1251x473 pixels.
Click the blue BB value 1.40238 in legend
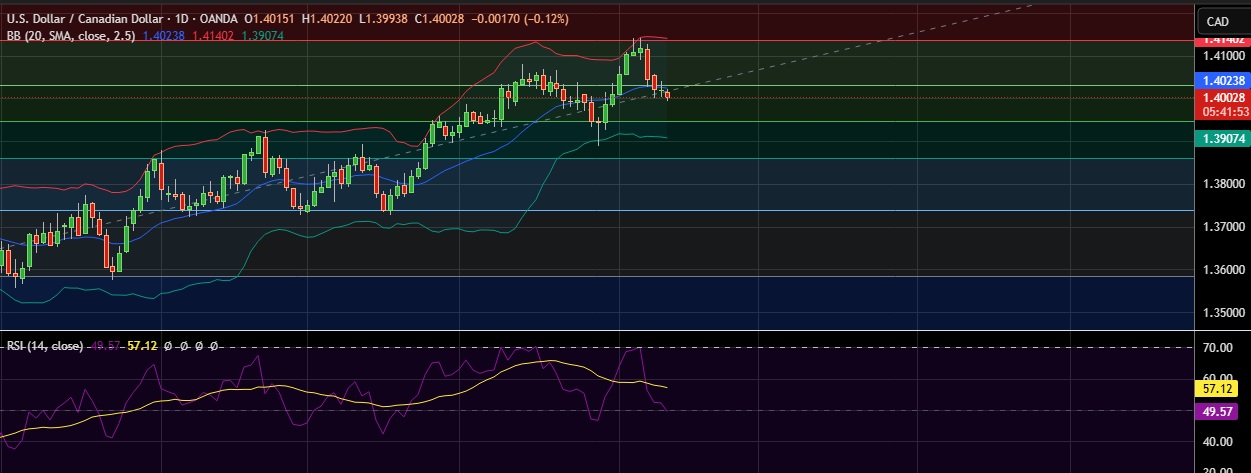pyautogui.click(x=163, y=34)
